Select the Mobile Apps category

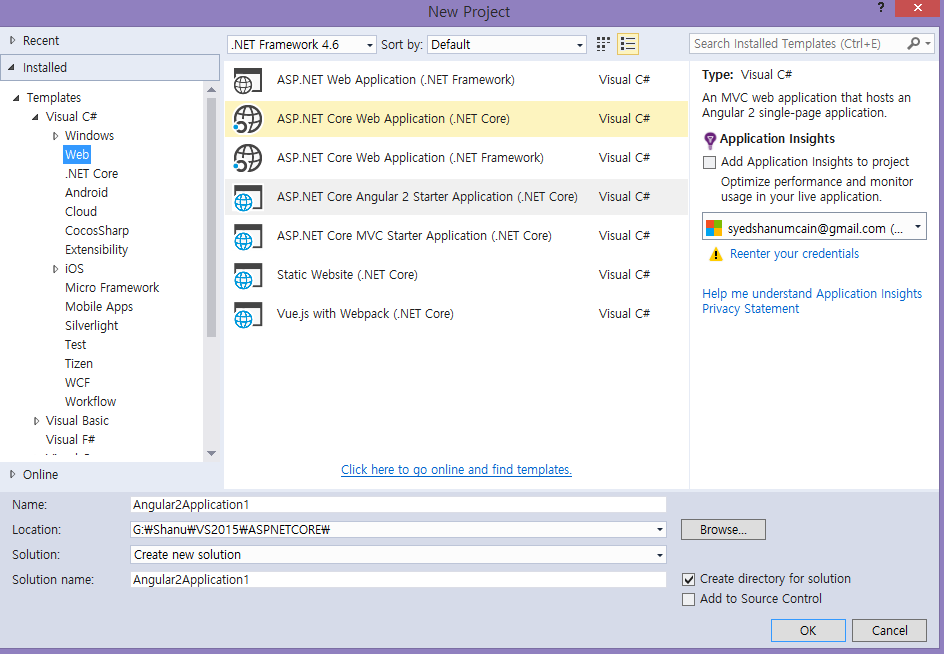(99, 307)
